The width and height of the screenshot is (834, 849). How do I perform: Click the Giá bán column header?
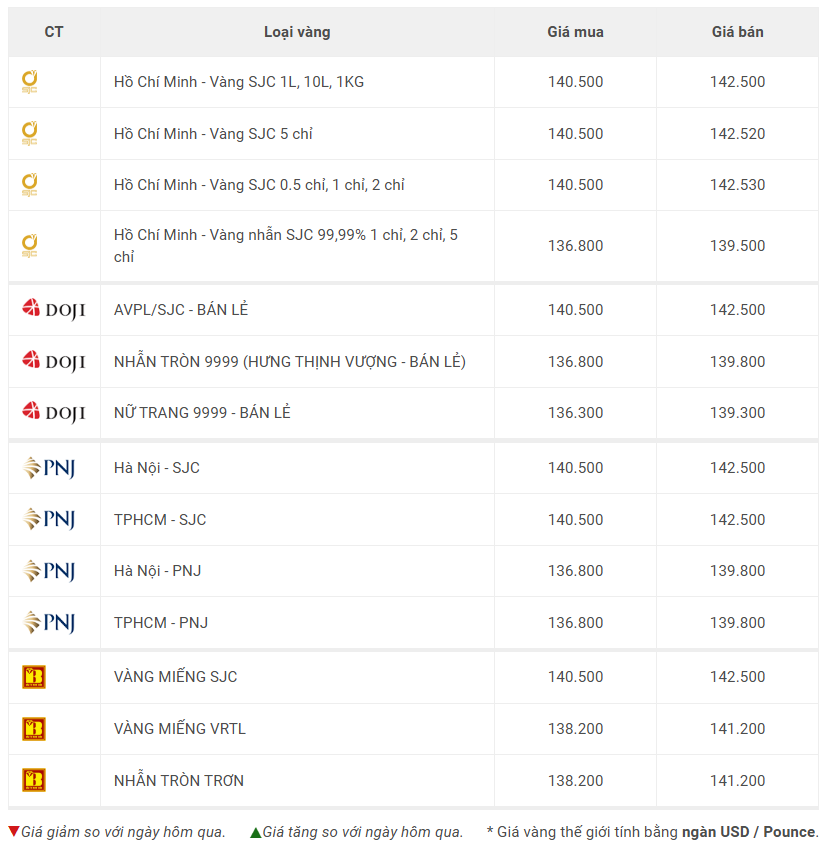point(737,32)
